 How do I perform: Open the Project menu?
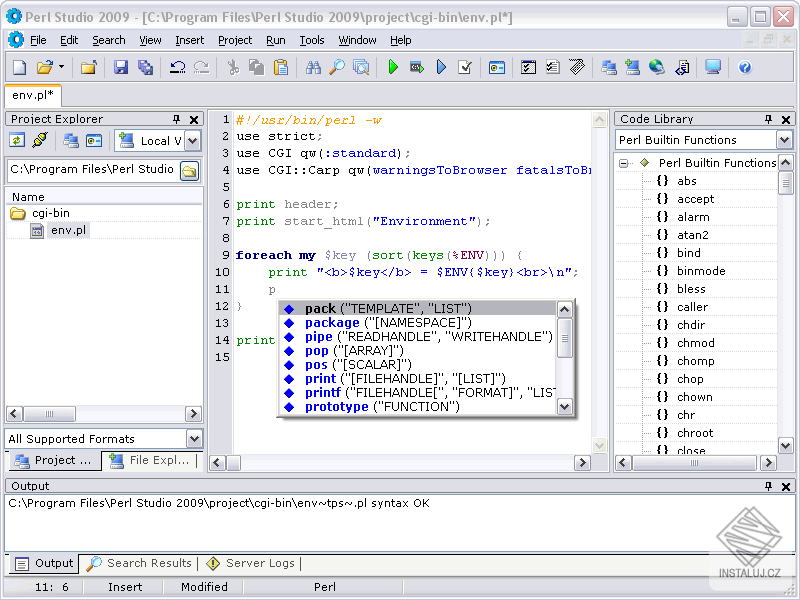[x=234, y=40]
